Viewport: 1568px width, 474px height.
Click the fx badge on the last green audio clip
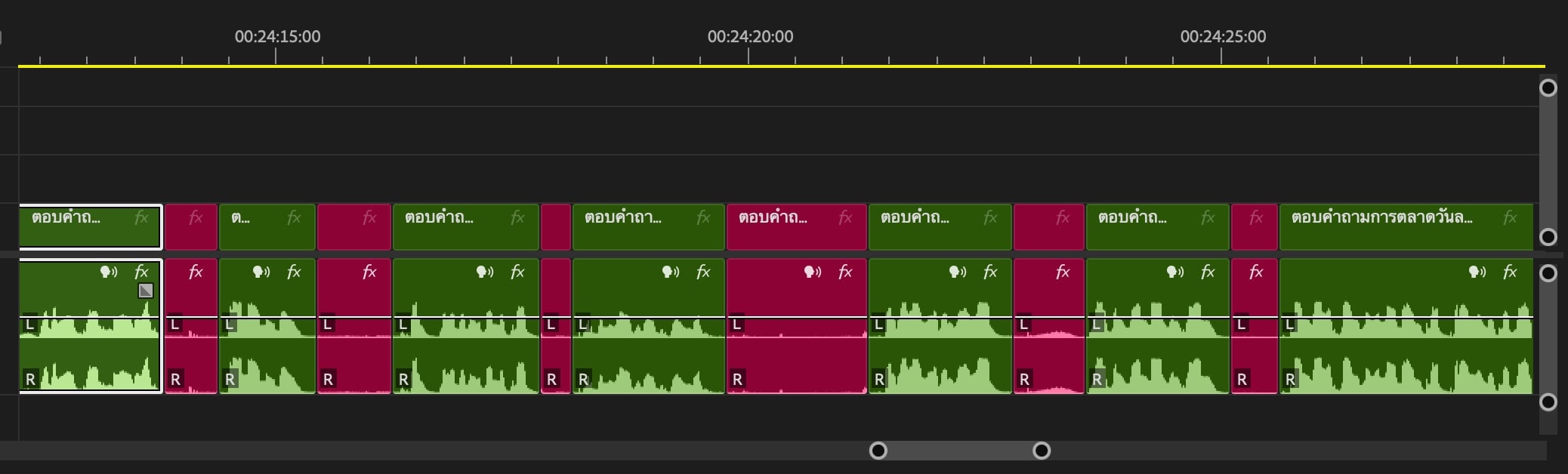point(1509,272)
